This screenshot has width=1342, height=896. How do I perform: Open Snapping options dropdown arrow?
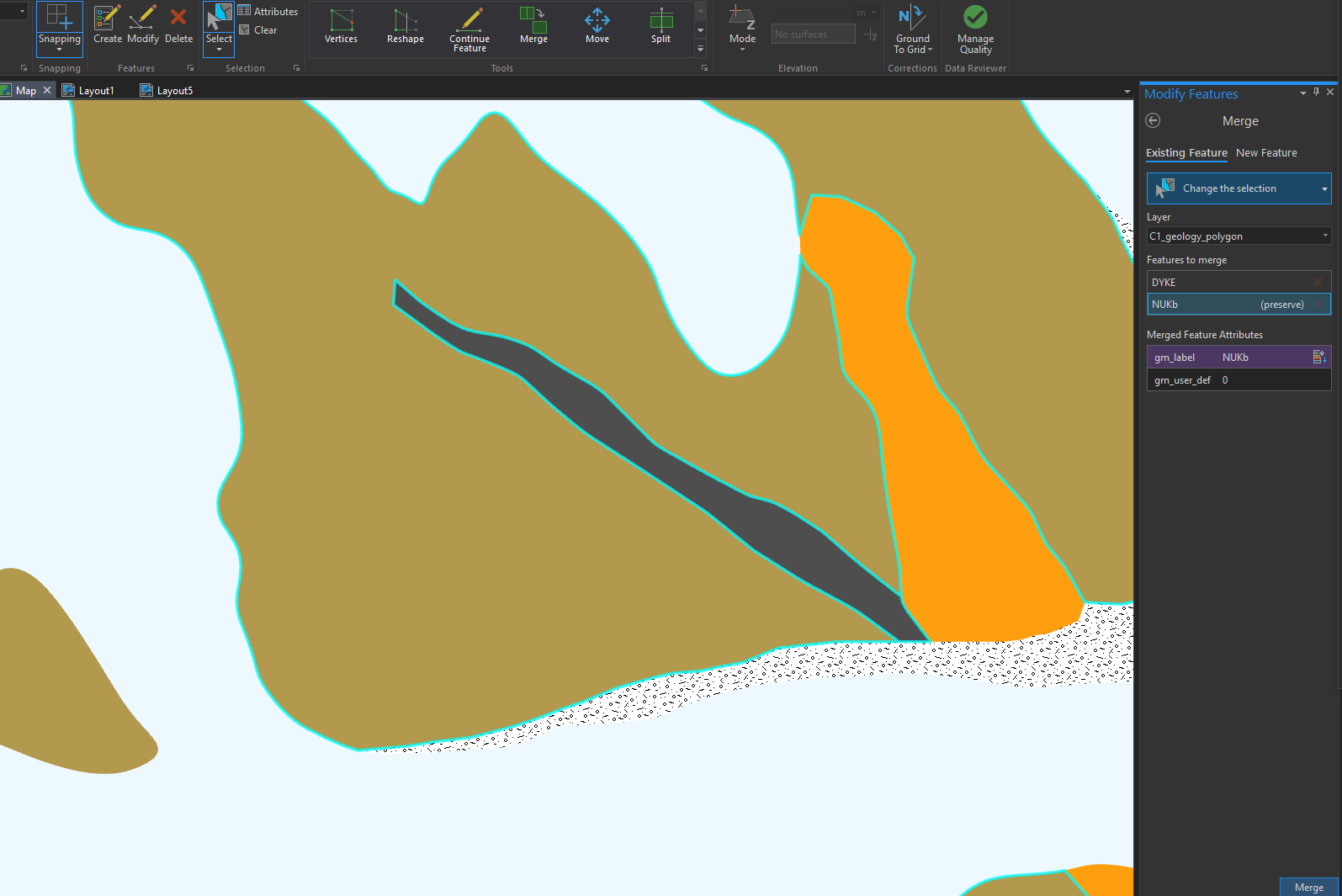tap(59, 50)
